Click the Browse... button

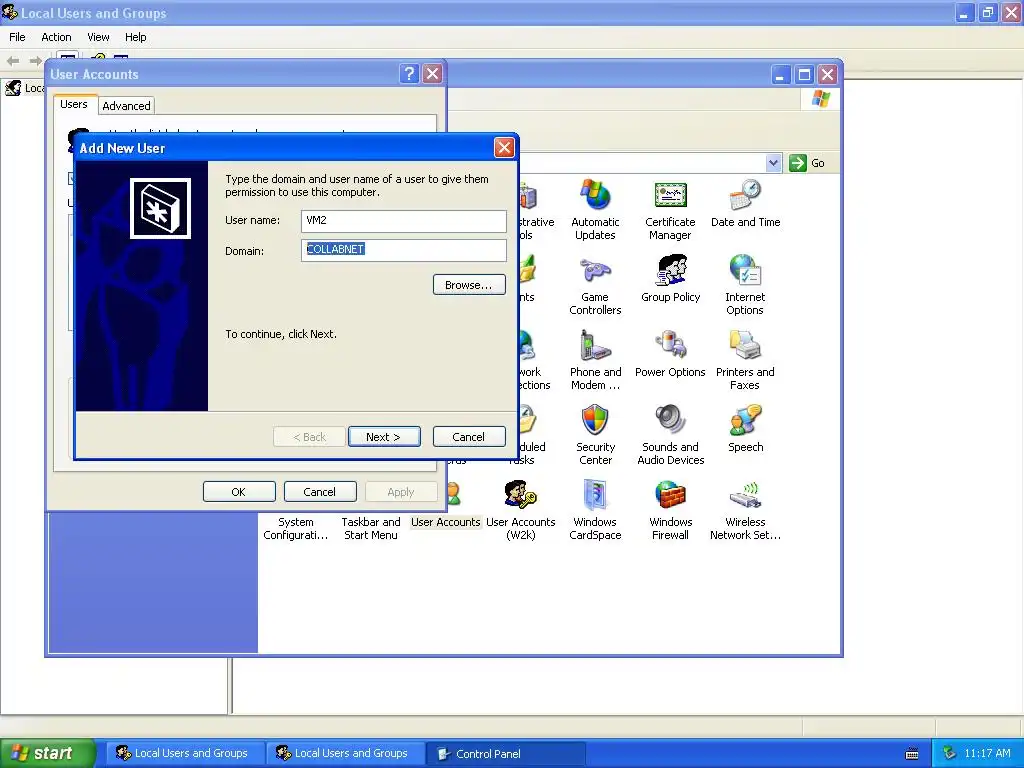tap(469, 285)
